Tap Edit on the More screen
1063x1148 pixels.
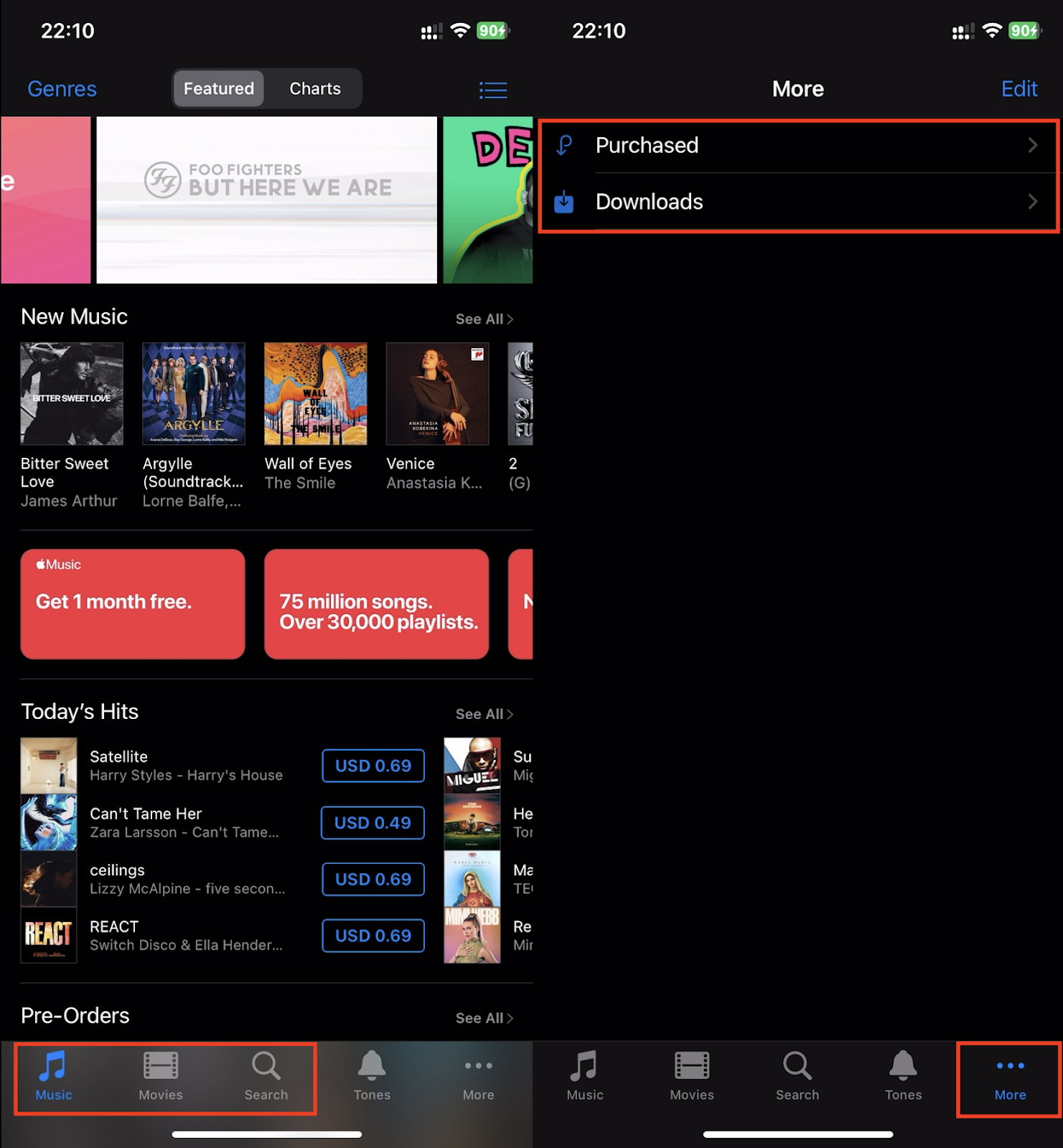point(1019,89)
